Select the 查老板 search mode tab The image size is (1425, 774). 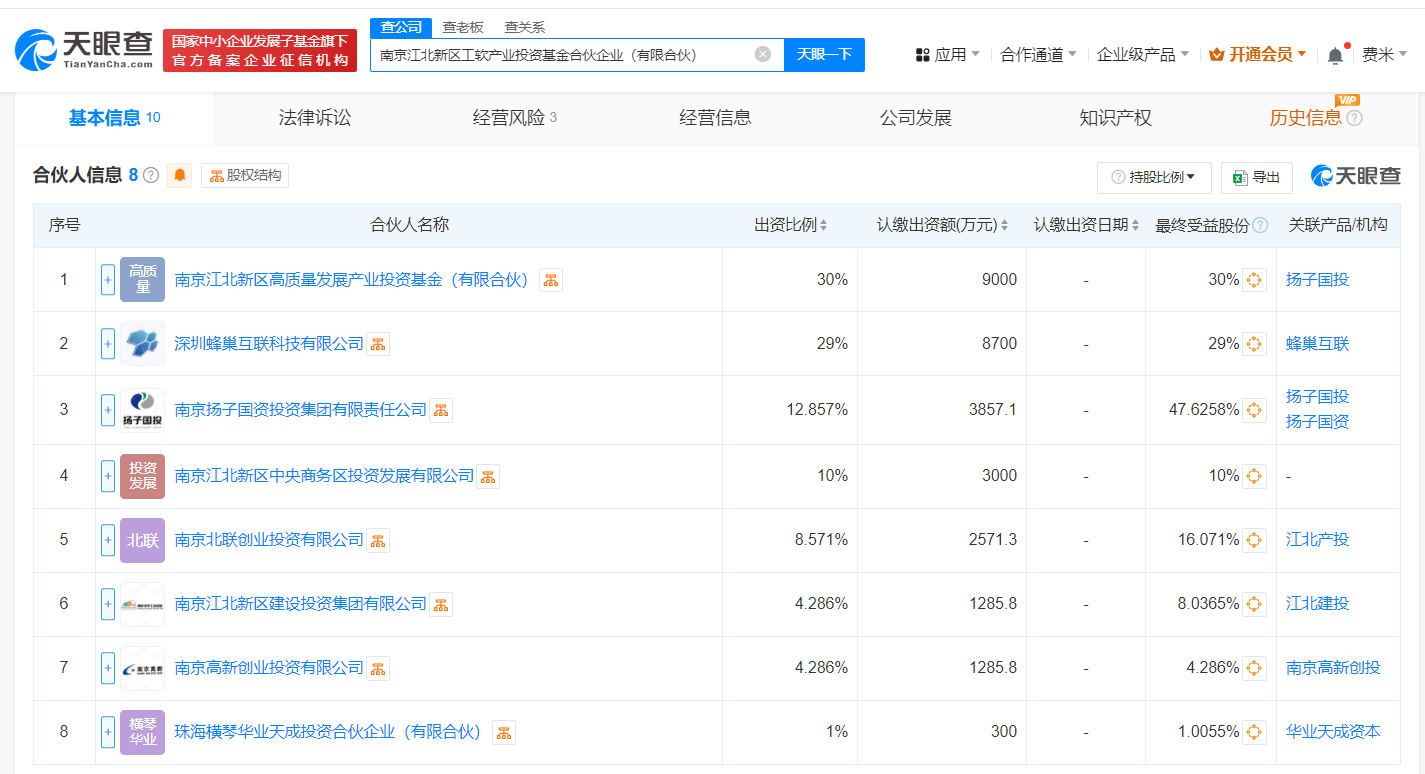463,27
